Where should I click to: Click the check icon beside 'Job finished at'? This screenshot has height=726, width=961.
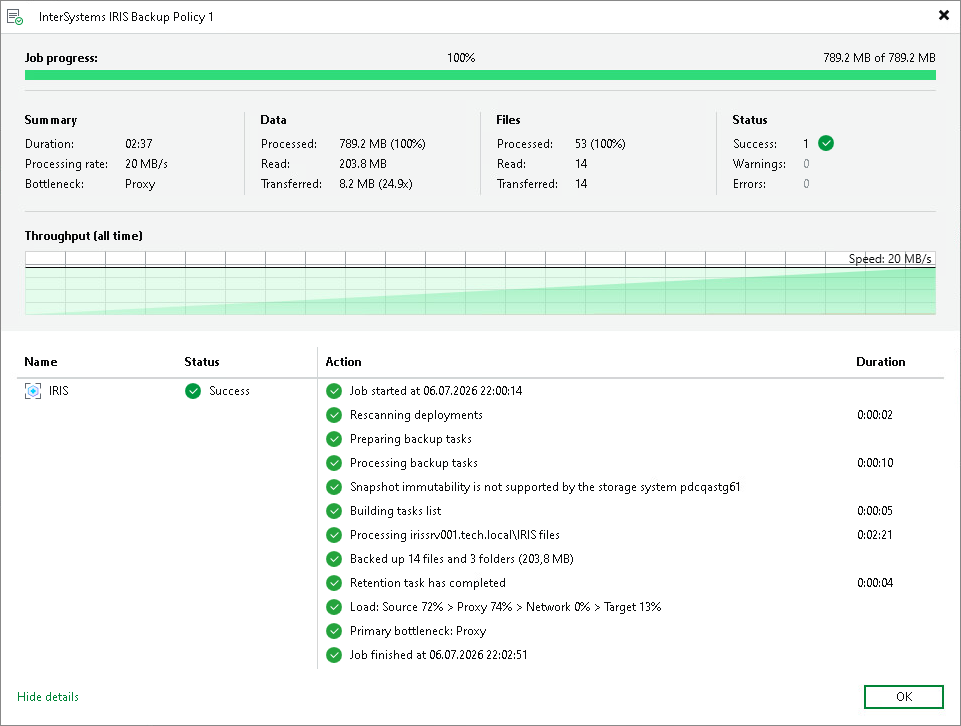point(334,655)
